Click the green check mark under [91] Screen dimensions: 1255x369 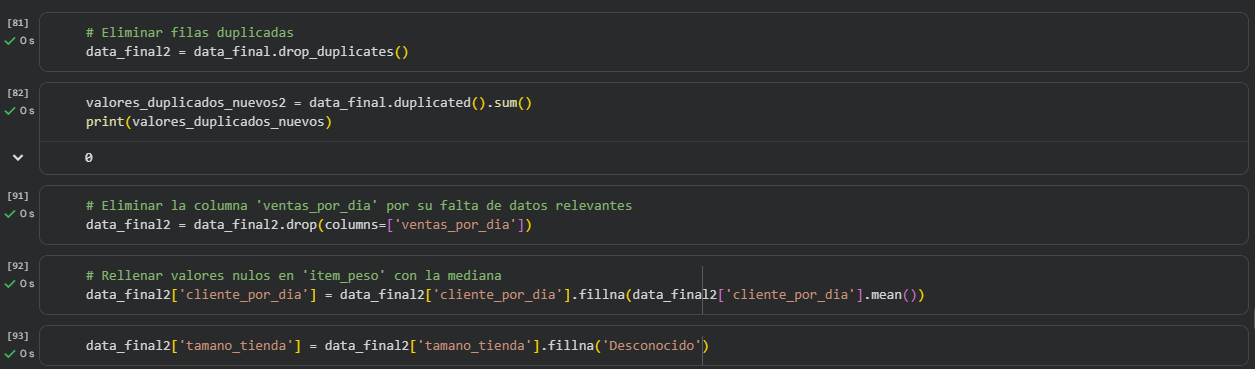pos(10,213)
